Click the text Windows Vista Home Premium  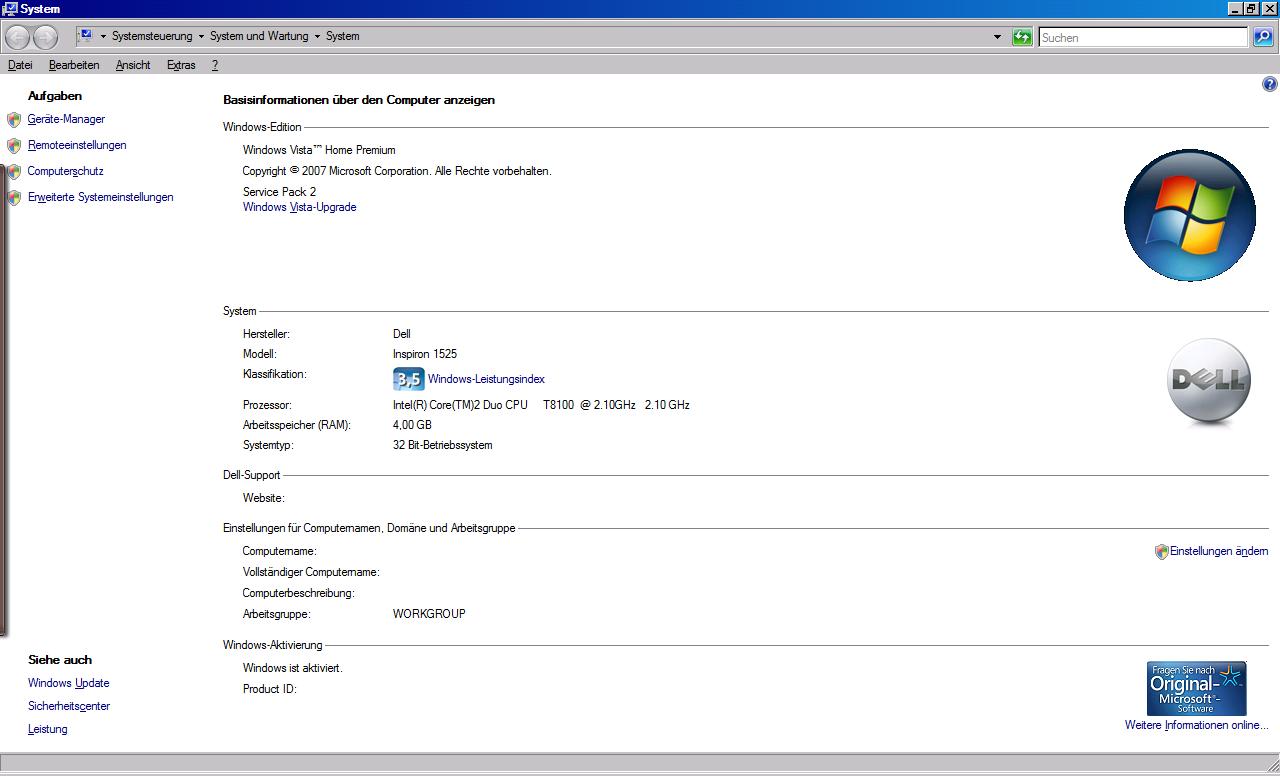click(319, 150)
